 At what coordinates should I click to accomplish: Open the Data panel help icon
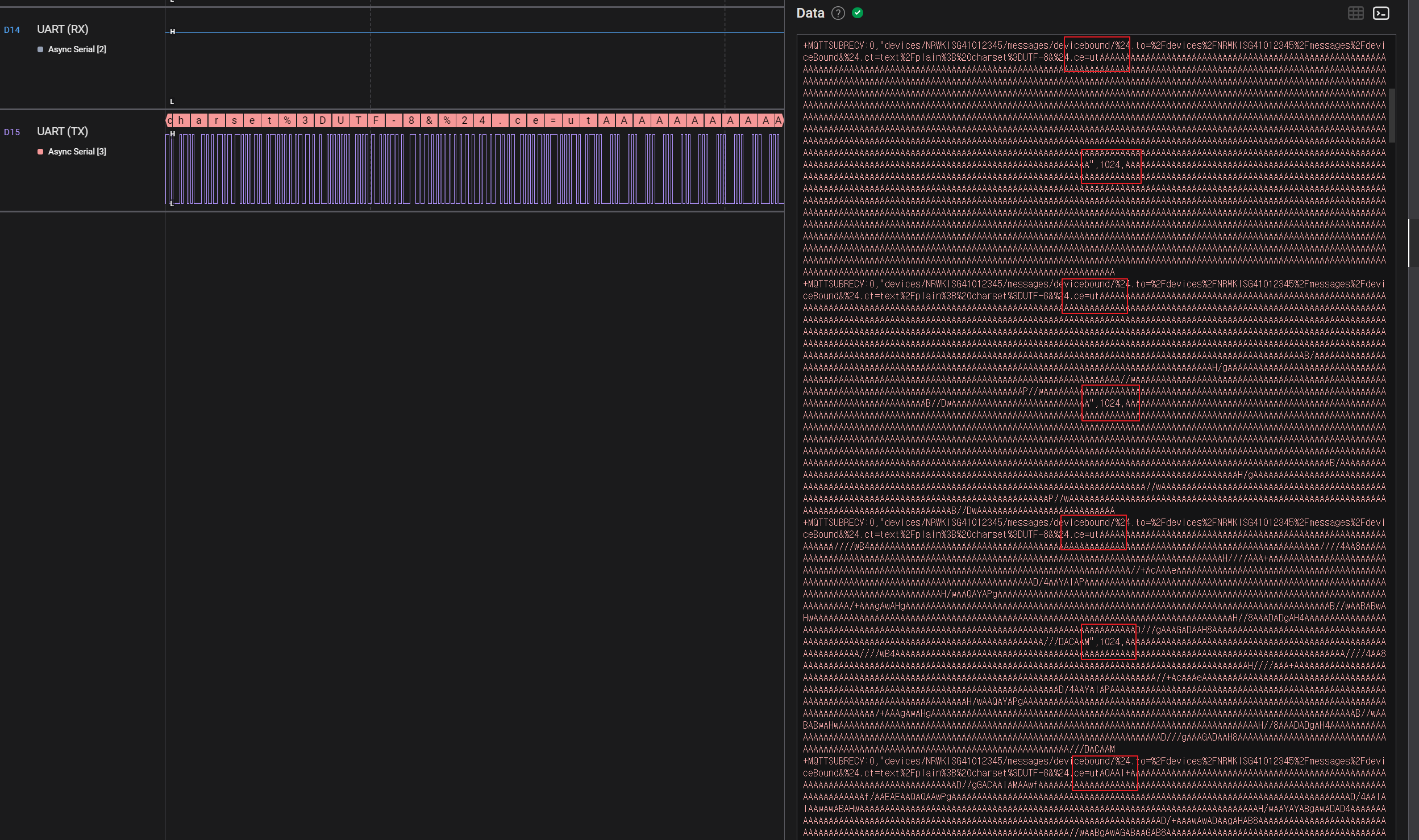[x=838, y=13]
